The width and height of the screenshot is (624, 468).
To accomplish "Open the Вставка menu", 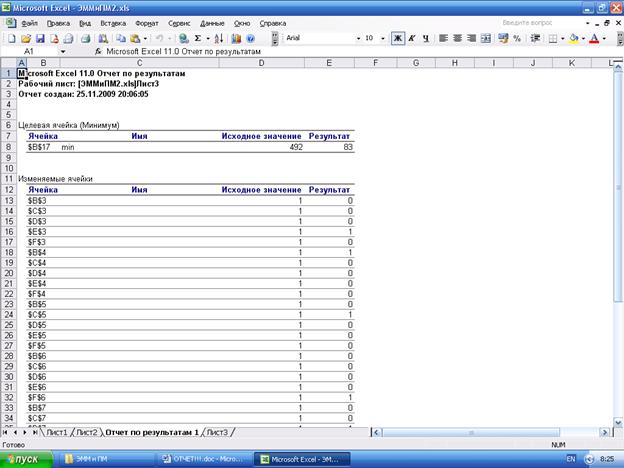I will (x=113, y=23).
